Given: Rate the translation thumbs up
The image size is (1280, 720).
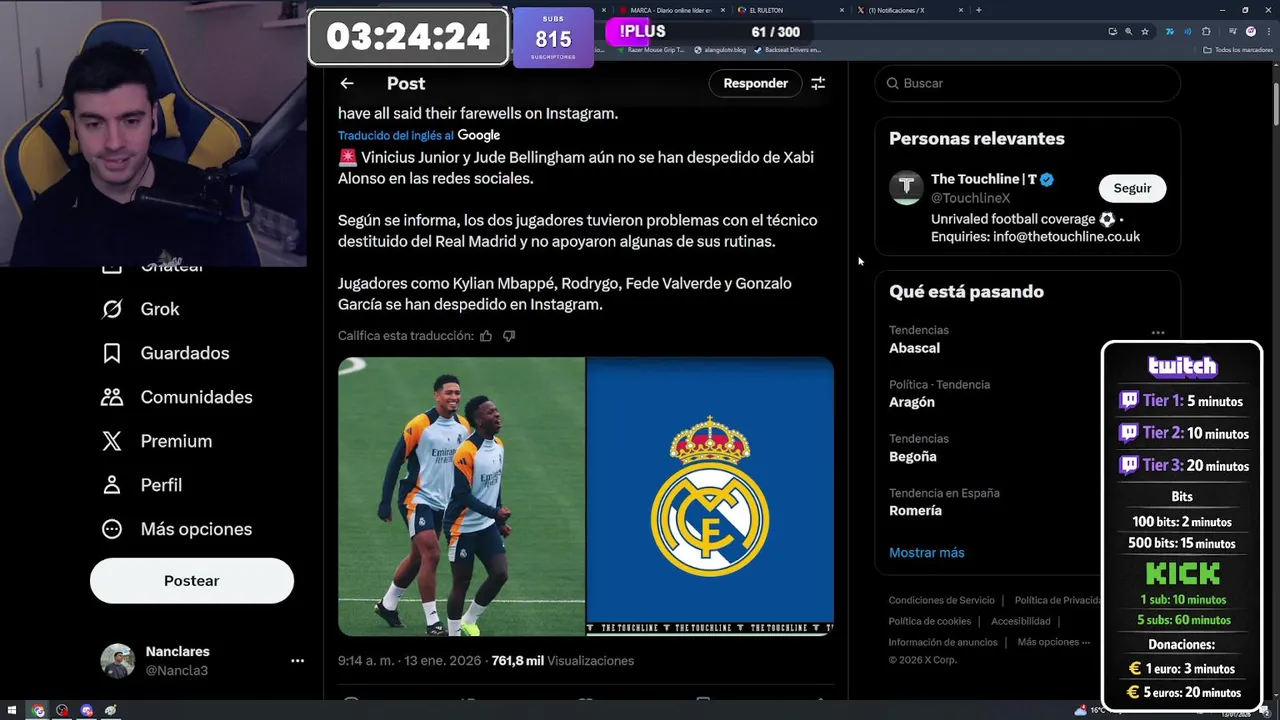Looking at the screenshot, I should [486, 336].
